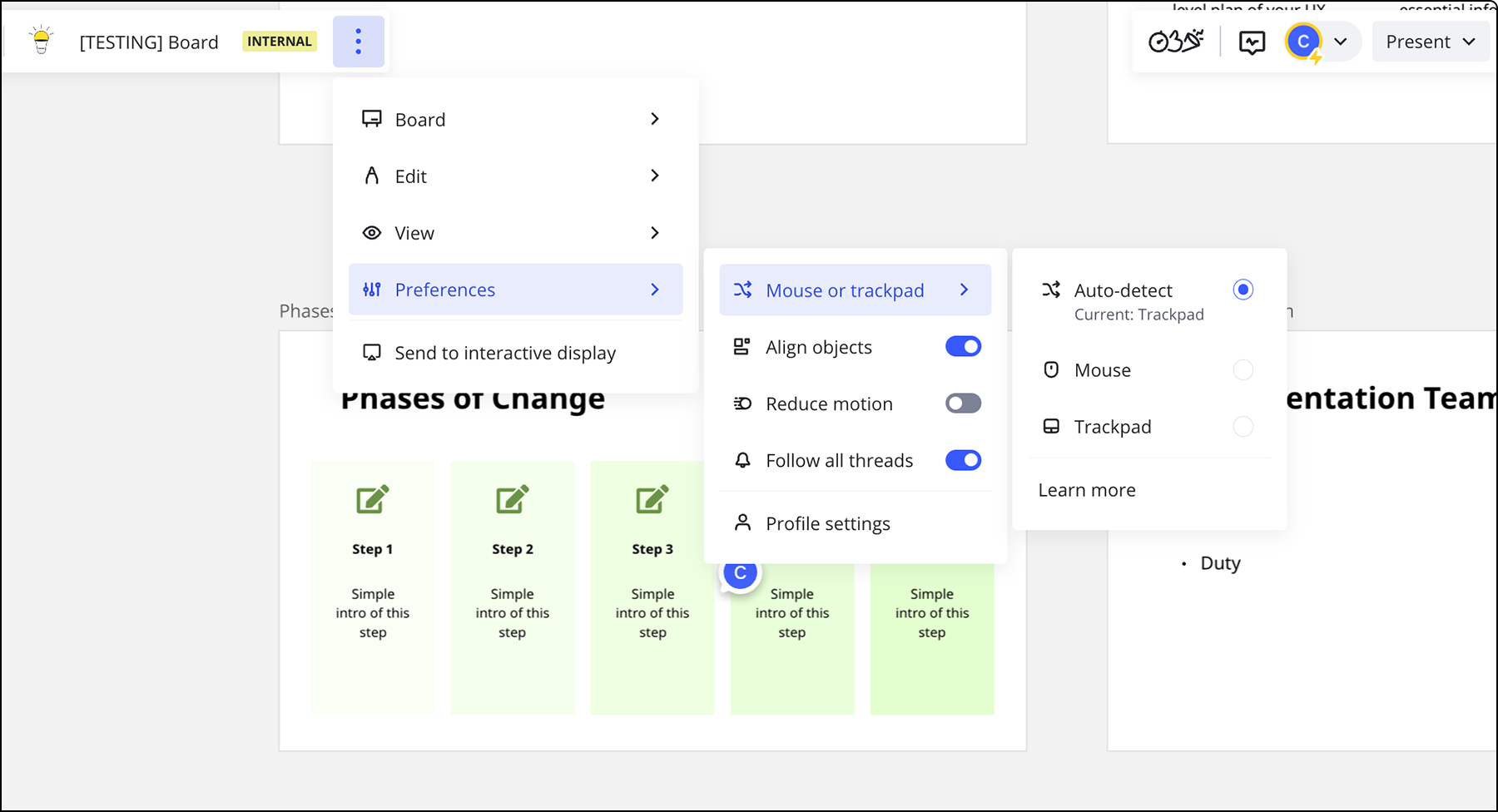This screenshot has height=812, width=1498.
Task: Click the Step 3 edit note icon
Action: pyautogui.click(x=652, y=499)
